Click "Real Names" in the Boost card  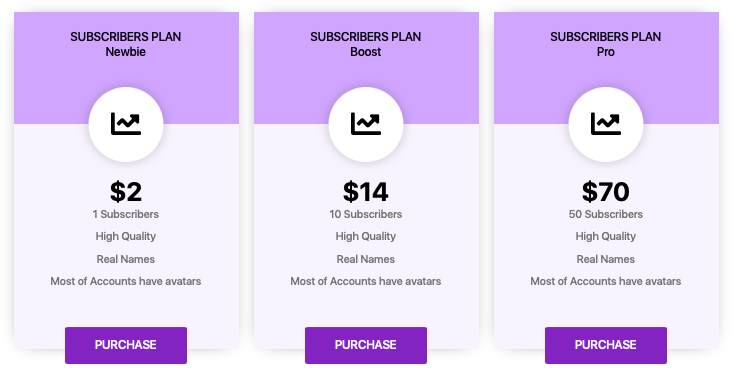366,259
